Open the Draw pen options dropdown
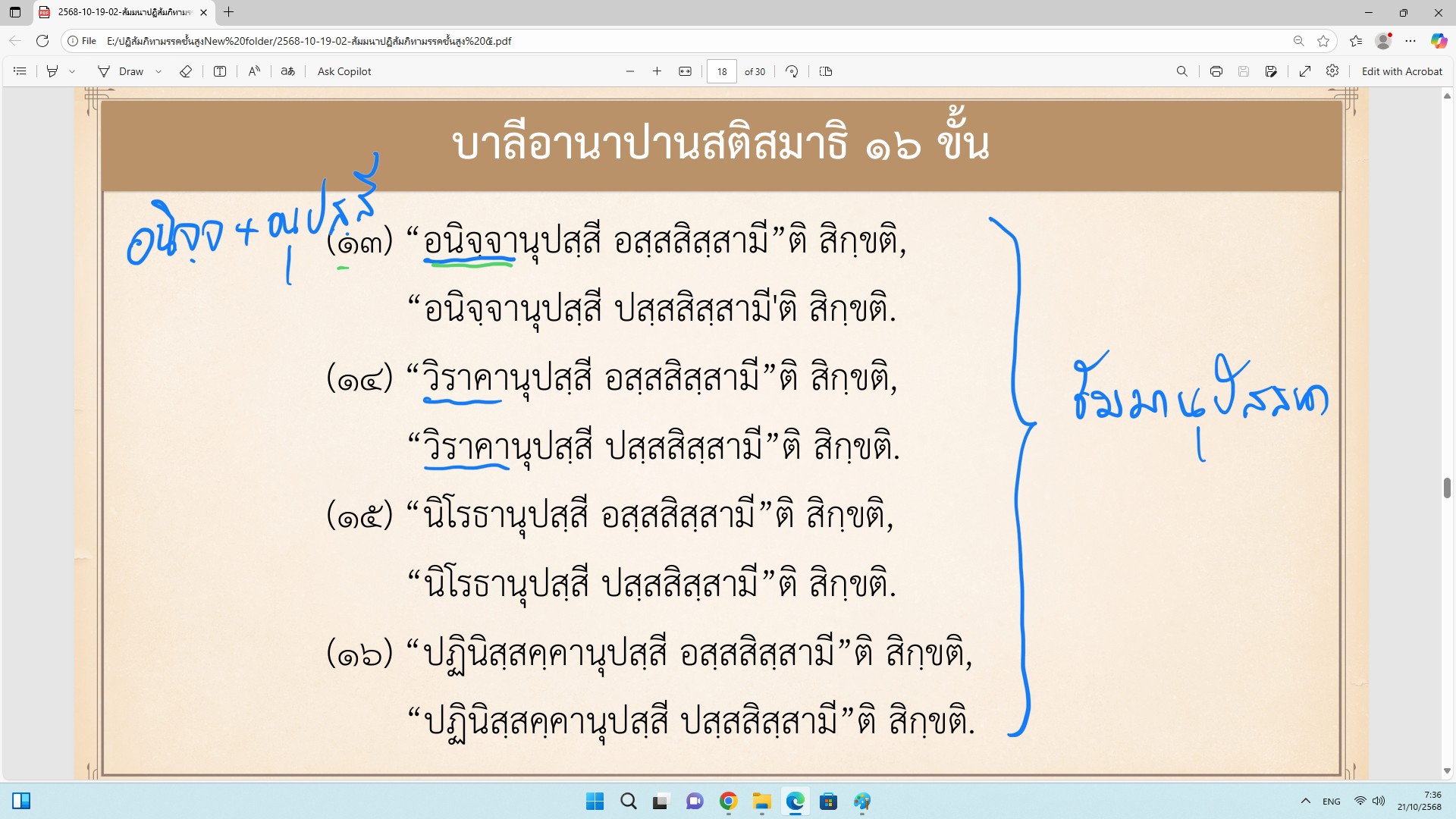 pyautogui.click(x=158, y=71)
